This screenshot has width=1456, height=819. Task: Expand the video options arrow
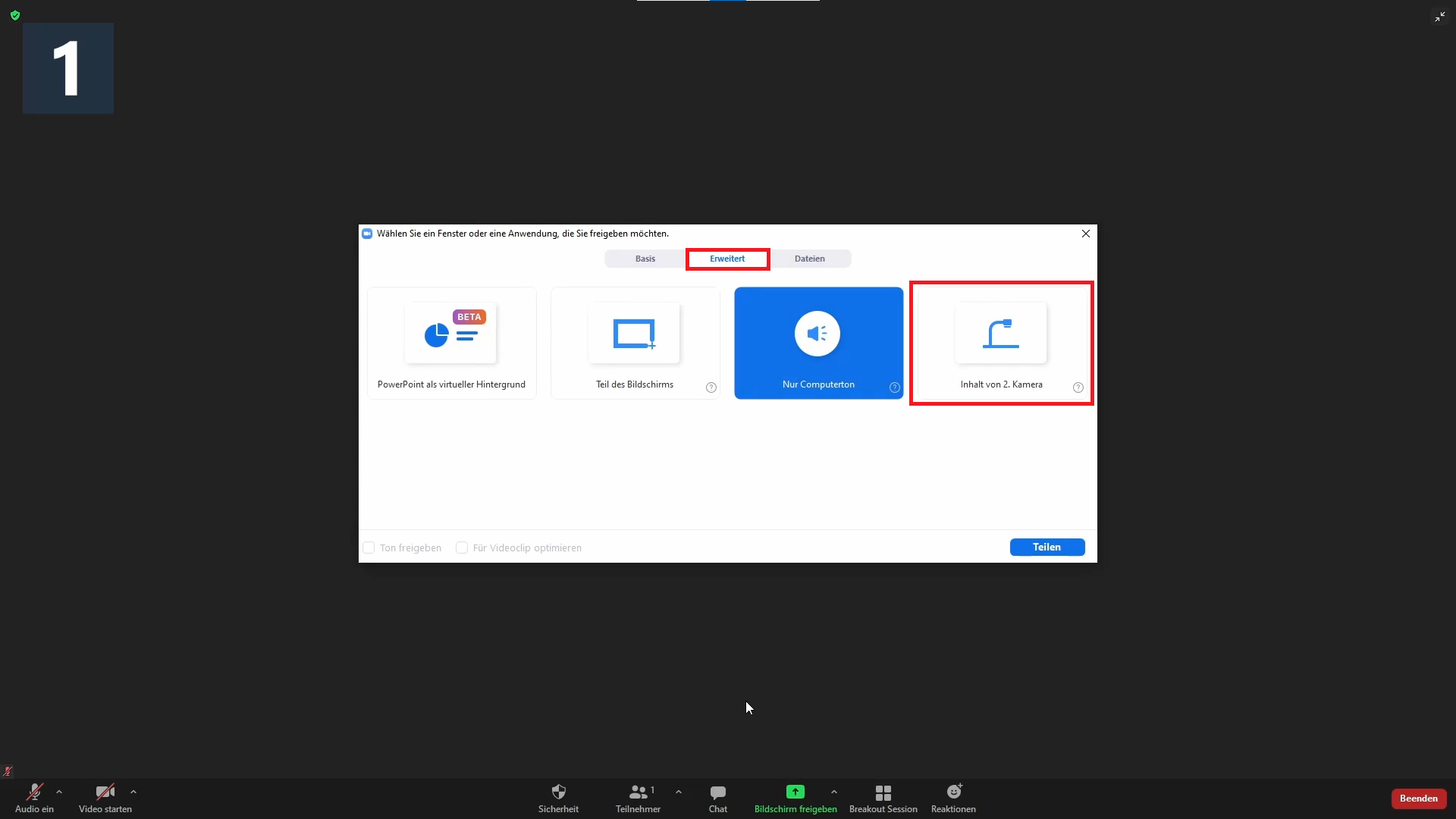133,792
